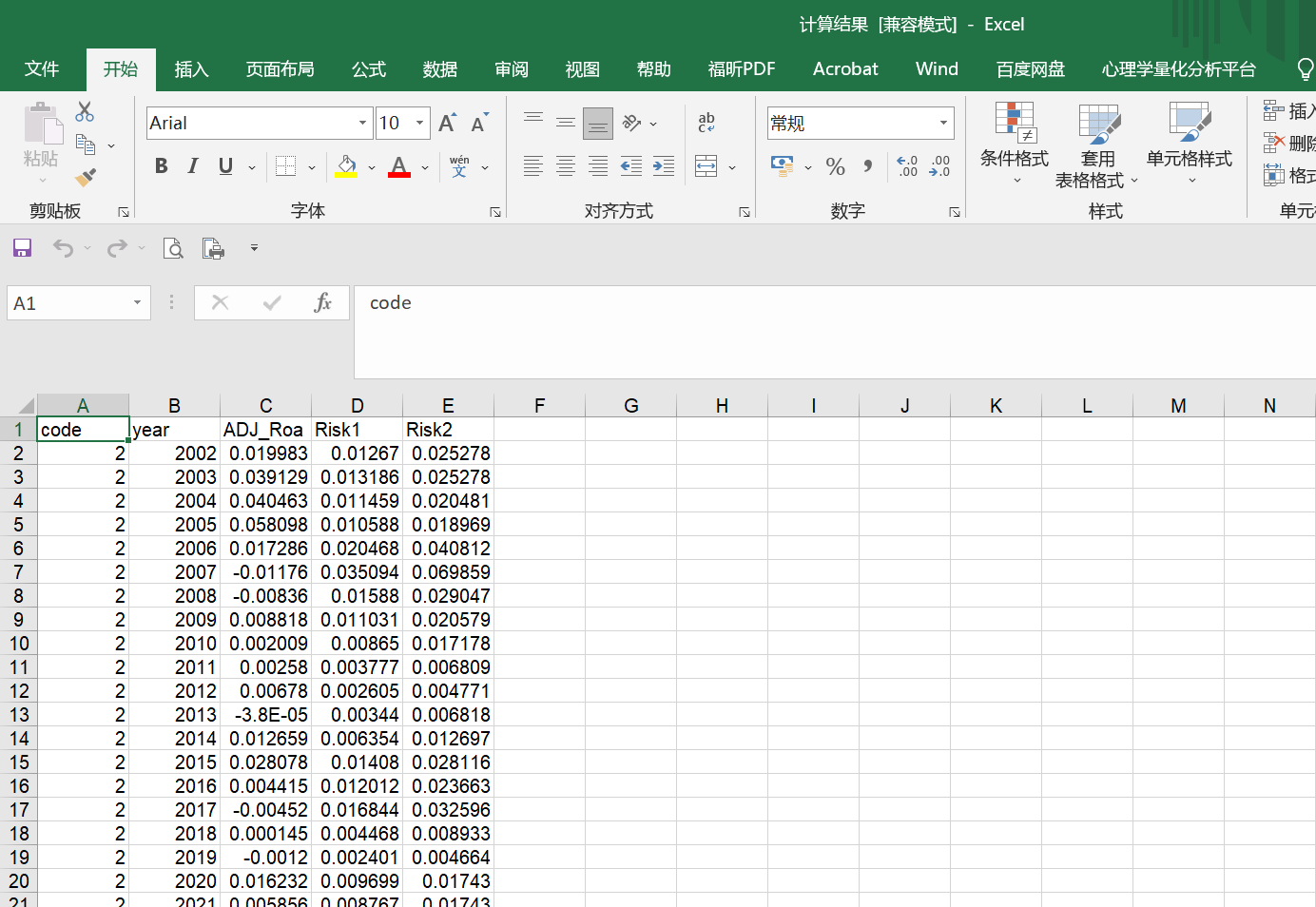Open the 数据 ribbon tab
1316x907 pixels.
click(x=440, y=69)
